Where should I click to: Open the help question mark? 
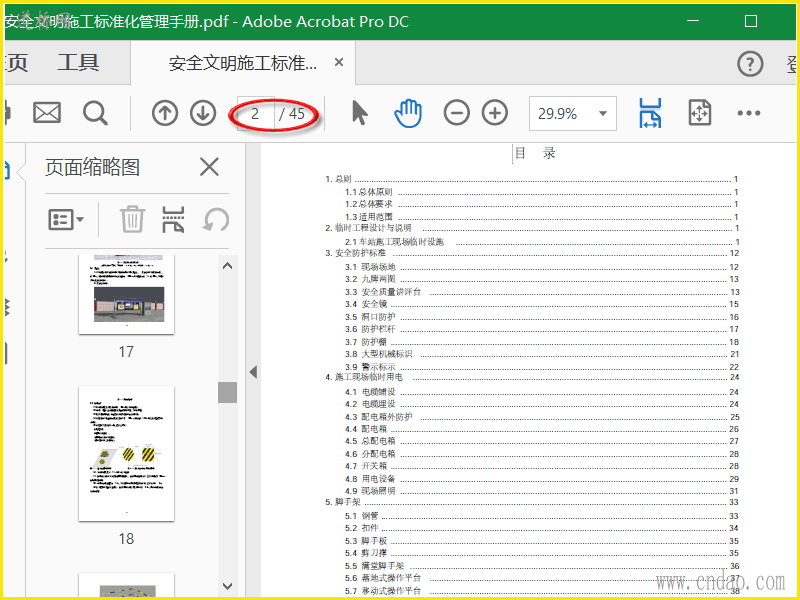[x=750, y=64]
